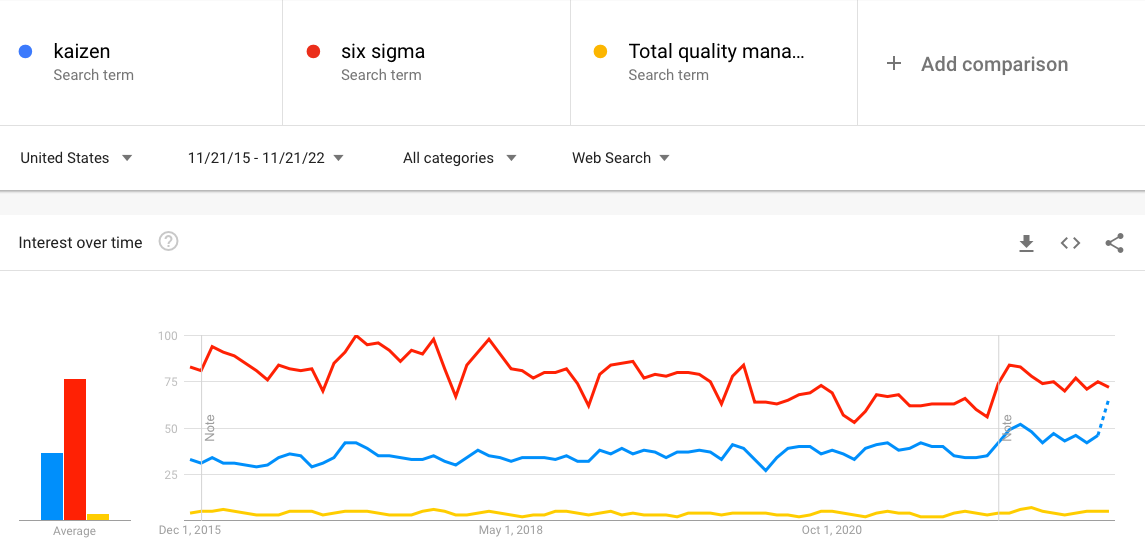The height and width of the screenshot is (560, 1145).
Task: Expand the date range dropdown
Action: click(x=265, y=158)
